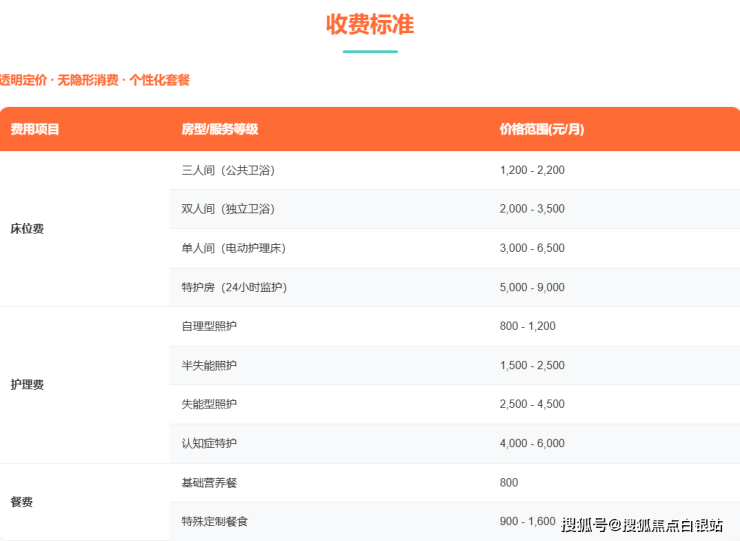Click the 特护房（24小时监护） entry
The height and width of the screenshot is (541, 740).
coord(233,288)
